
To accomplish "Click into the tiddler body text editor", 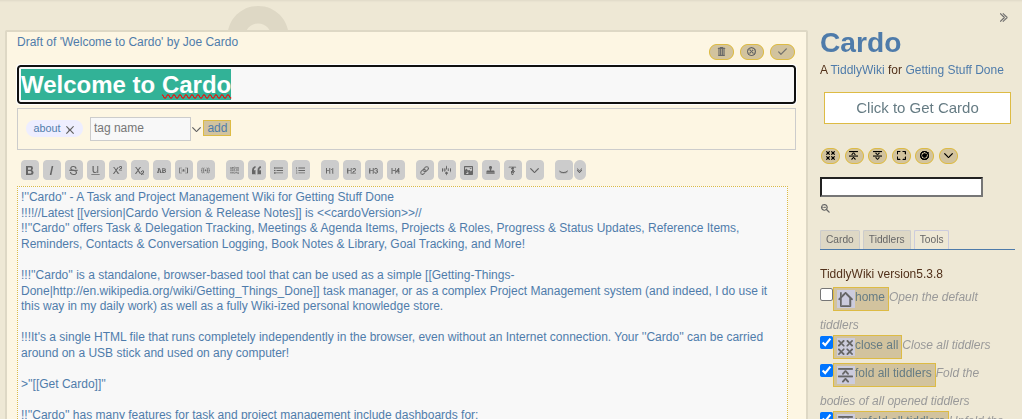I will click(x=402, y=303).
